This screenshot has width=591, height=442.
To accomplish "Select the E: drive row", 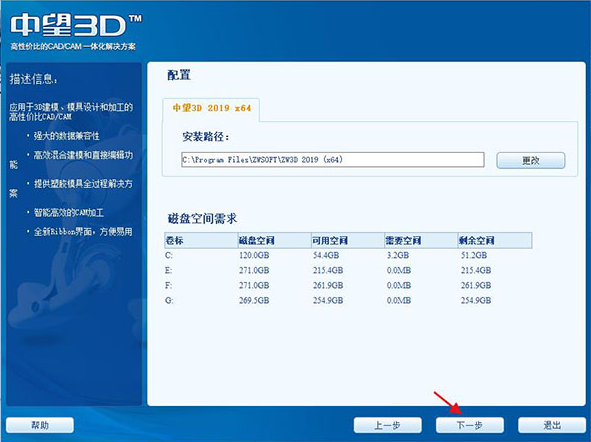I will (x=348, y=271).
